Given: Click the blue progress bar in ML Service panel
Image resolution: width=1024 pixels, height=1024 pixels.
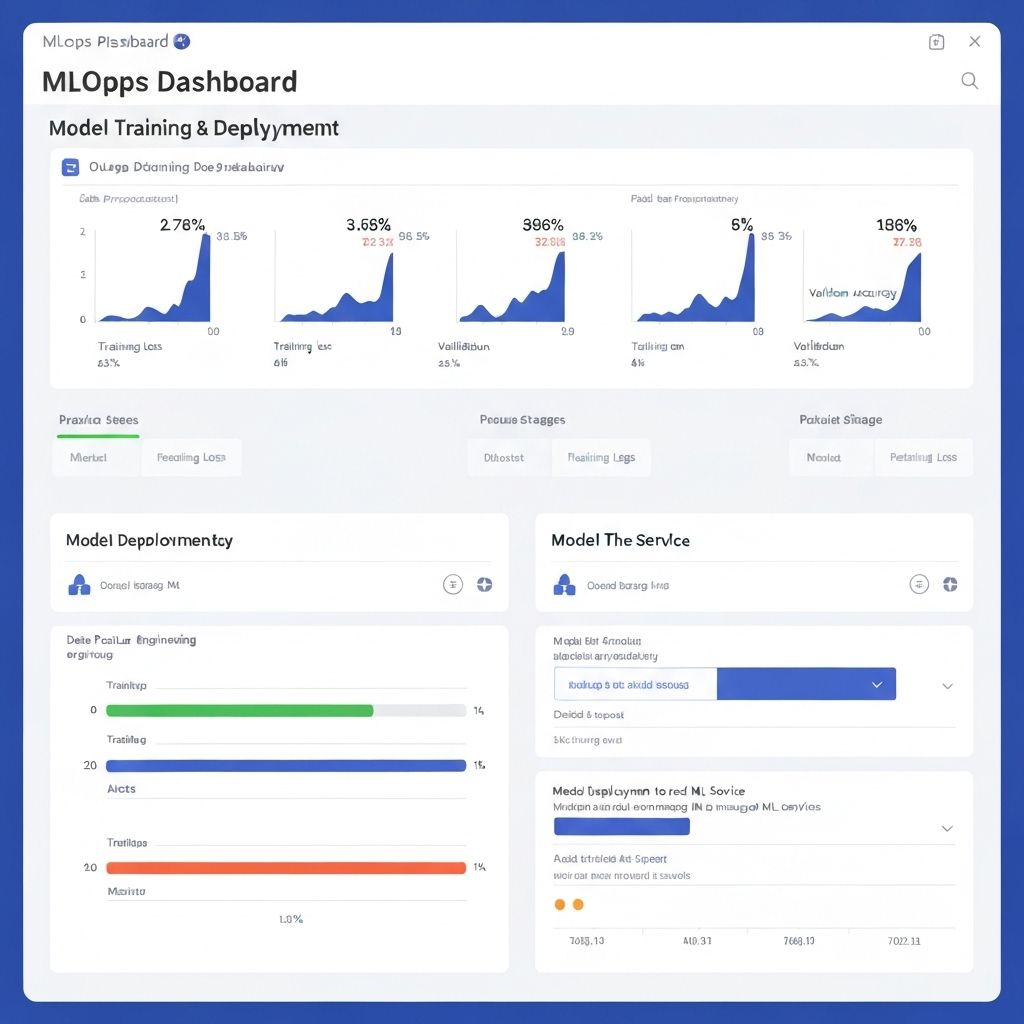Looking at the screenshot, I should (620, 826).
